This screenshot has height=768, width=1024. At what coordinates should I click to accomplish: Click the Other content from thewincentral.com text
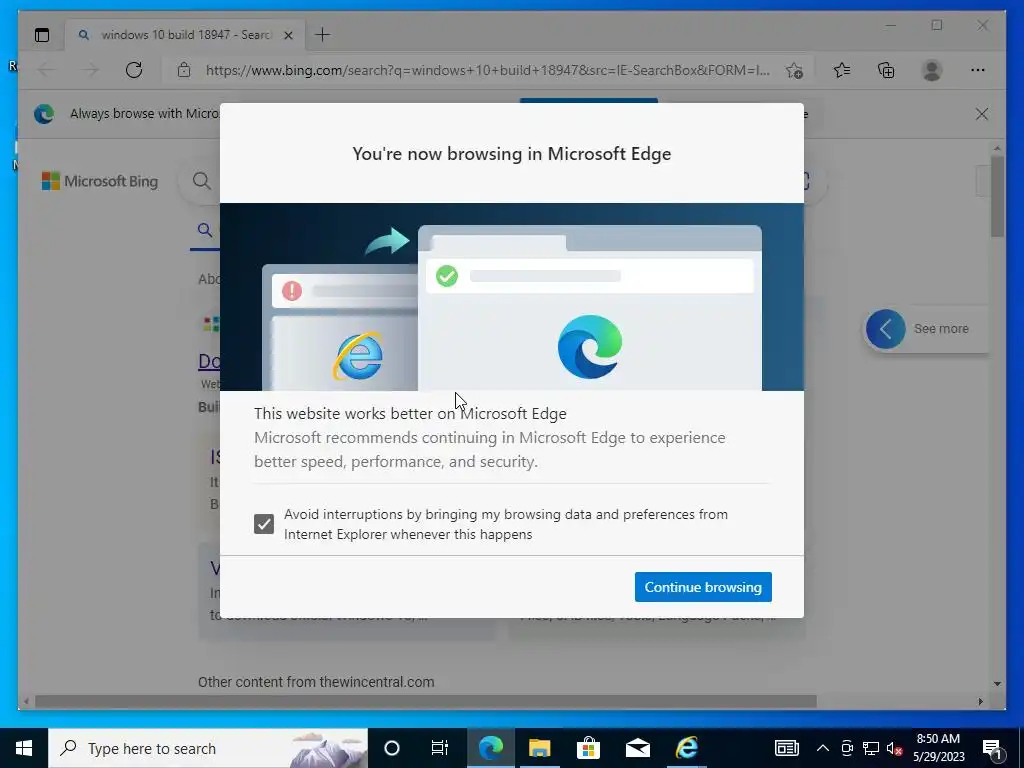point(316,682)
